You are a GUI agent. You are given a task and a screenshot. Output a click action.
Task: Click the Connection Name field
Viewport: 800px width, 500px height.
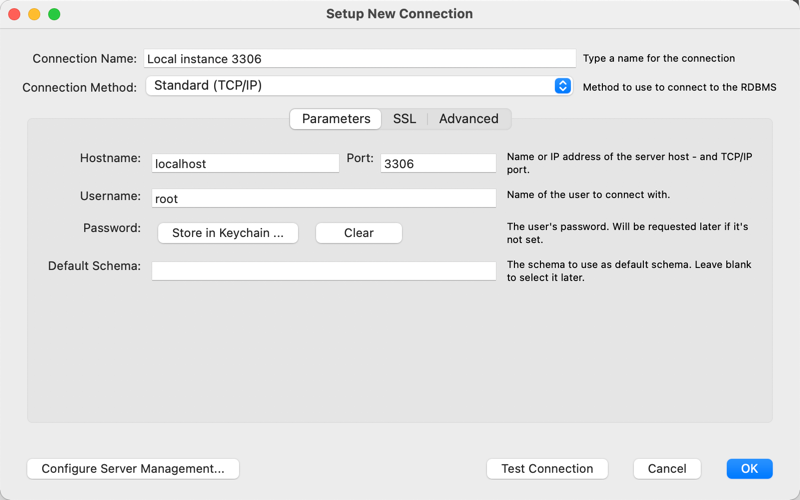[360, 59]
